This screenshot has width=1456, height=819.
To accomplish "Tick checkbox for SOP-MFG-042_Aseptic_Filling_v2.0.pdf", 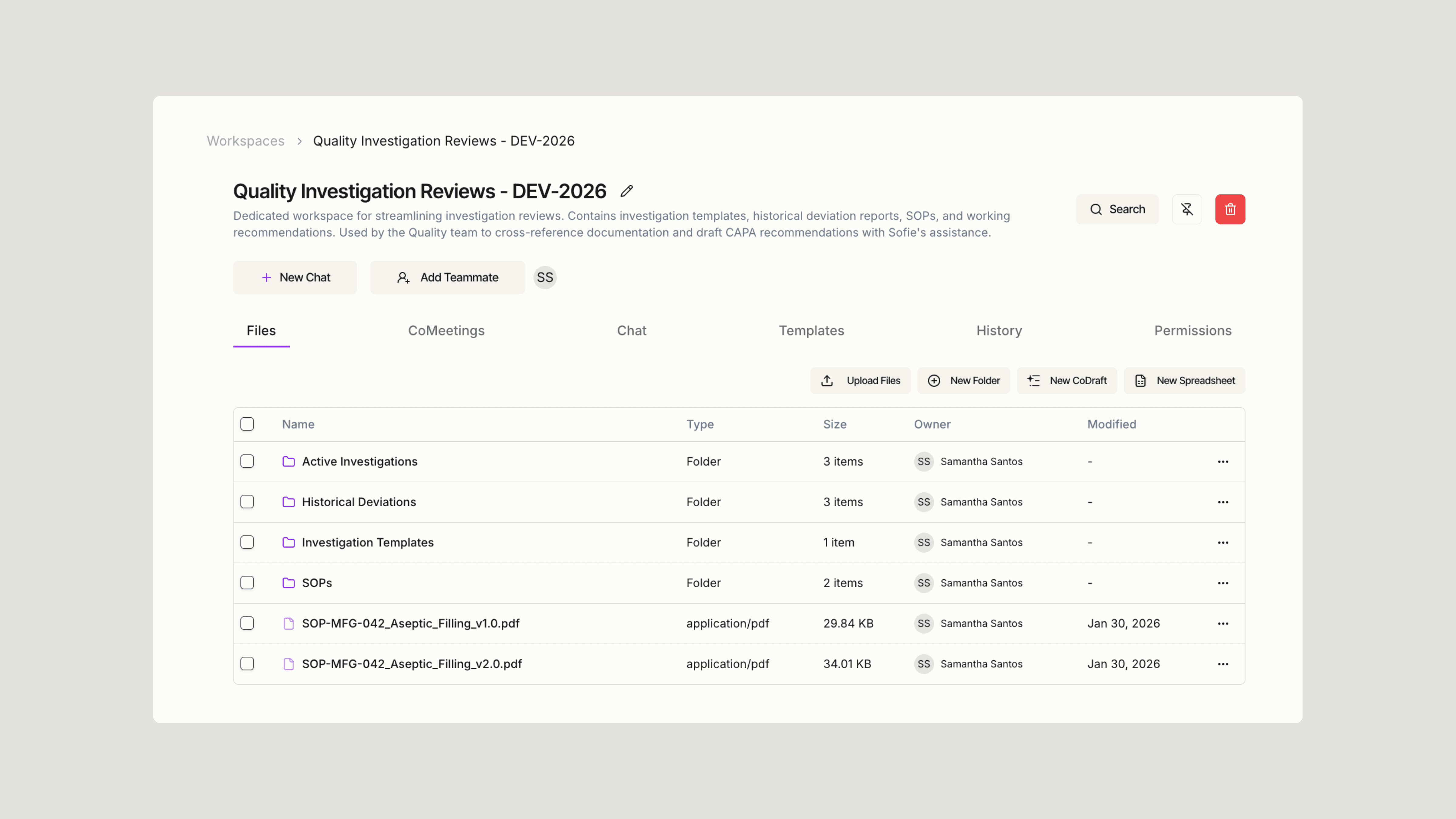I will pos(247,664).
